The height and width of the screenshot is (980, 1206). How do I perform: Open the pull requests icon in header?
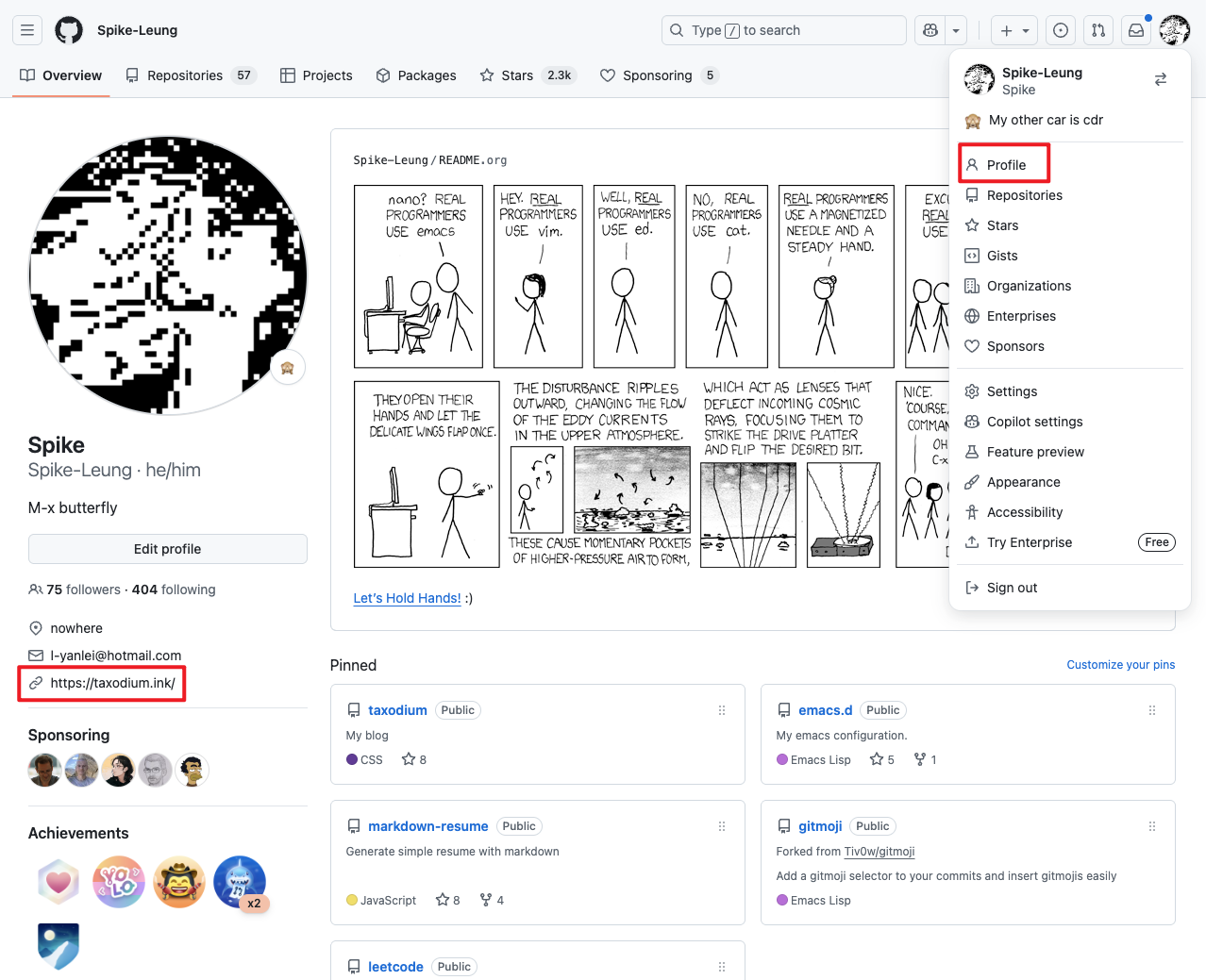pyautogui.click(x=1098, y=30)
